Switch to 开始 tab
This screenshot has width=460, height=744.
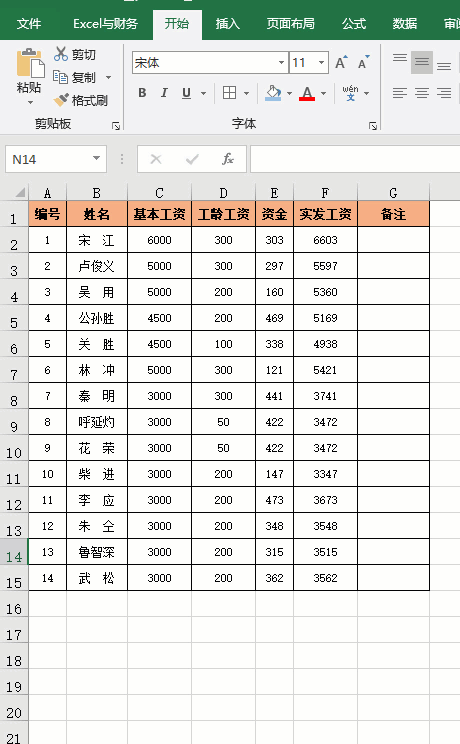tap(177, 24)
